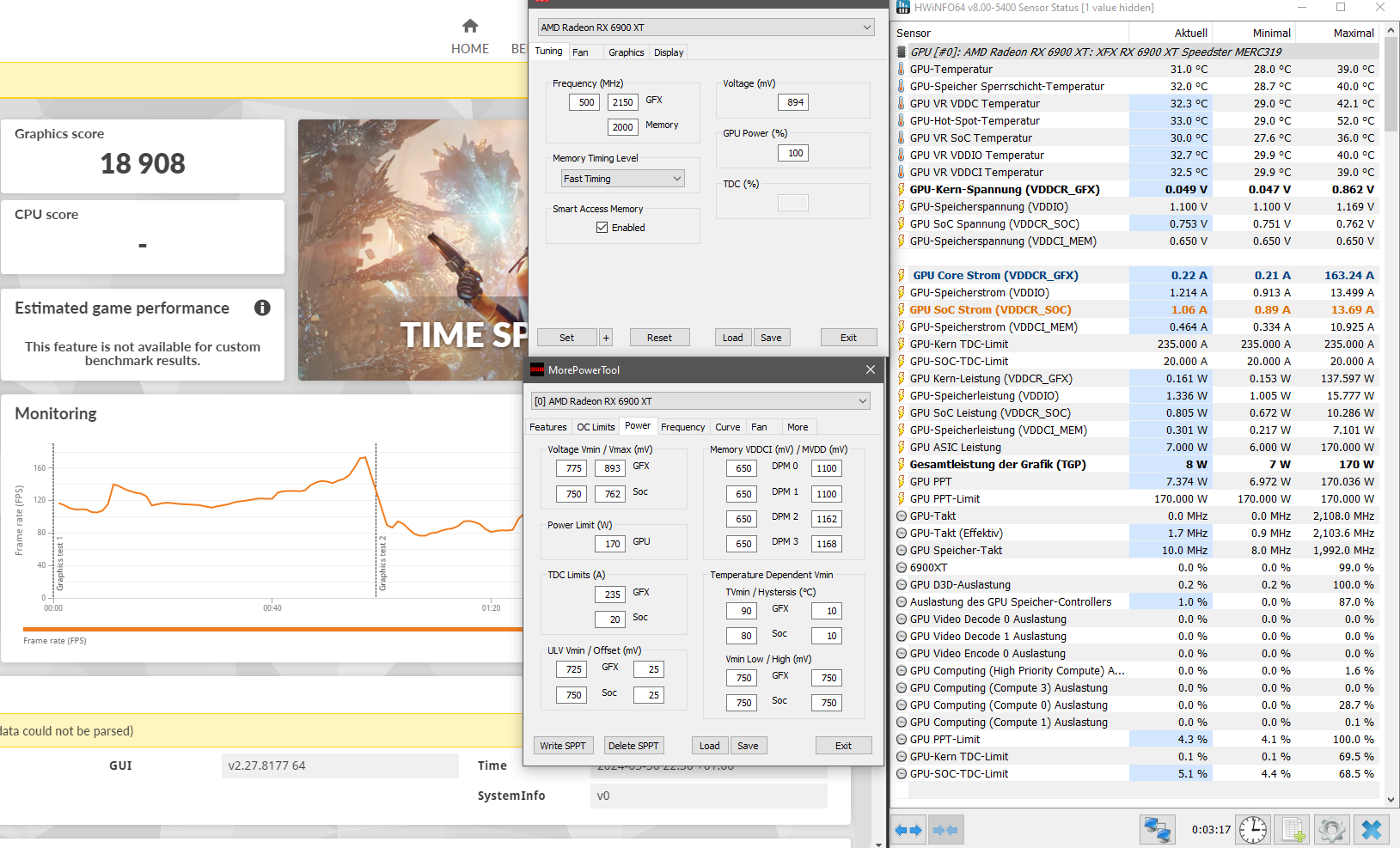This screenshot has width=1400, height=848.
Task: Click the + button beside Set
Action: pyautogui.click(x=606, y=338)
